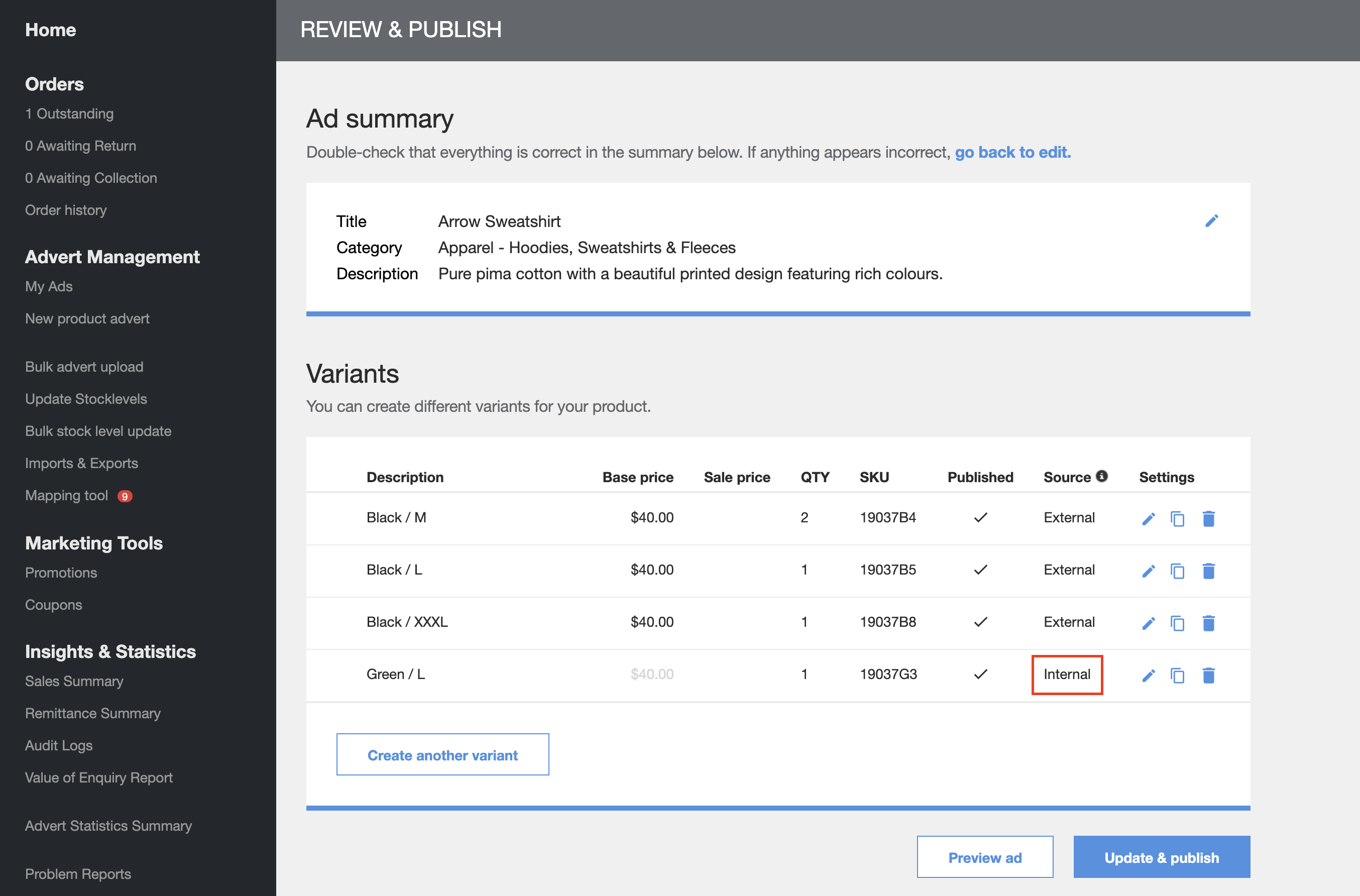Open 0 Awaiting Return
This screenshot has height=896, width=1360.
pos(80,146)
